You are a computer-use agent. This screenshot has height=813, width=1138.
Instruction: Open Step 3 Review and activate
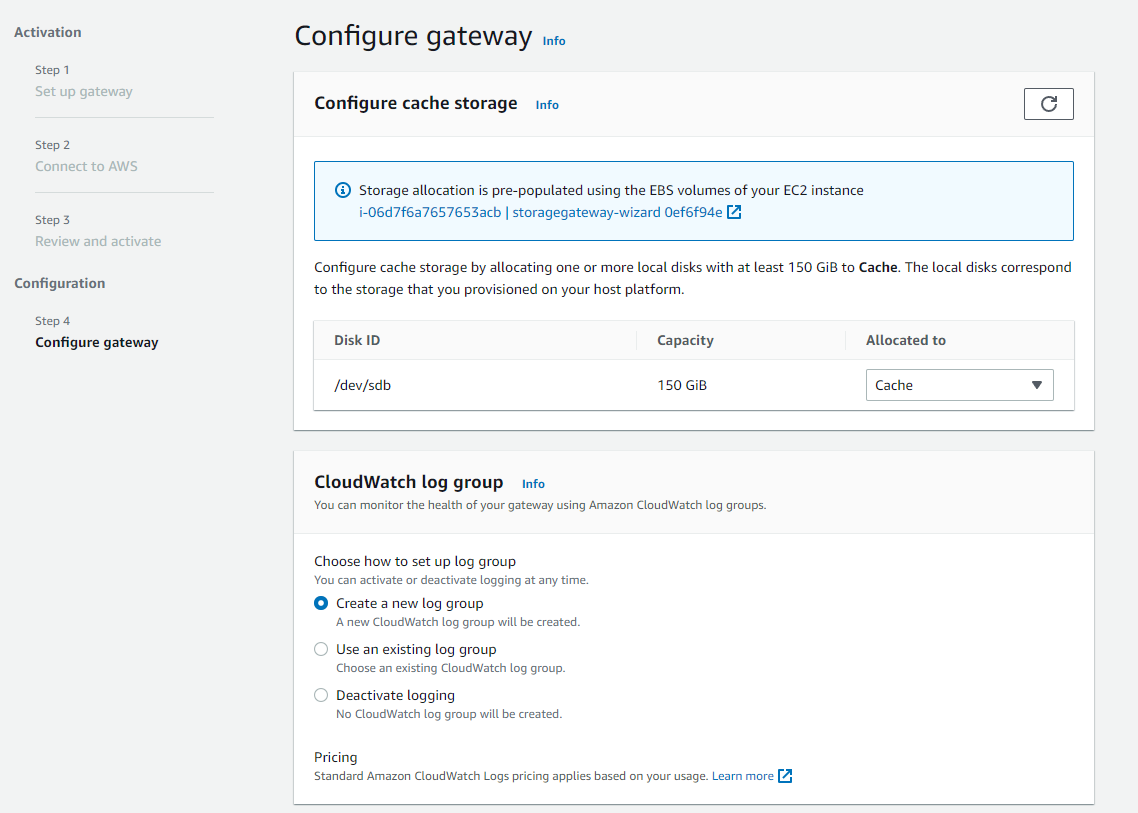pos(98,241)
